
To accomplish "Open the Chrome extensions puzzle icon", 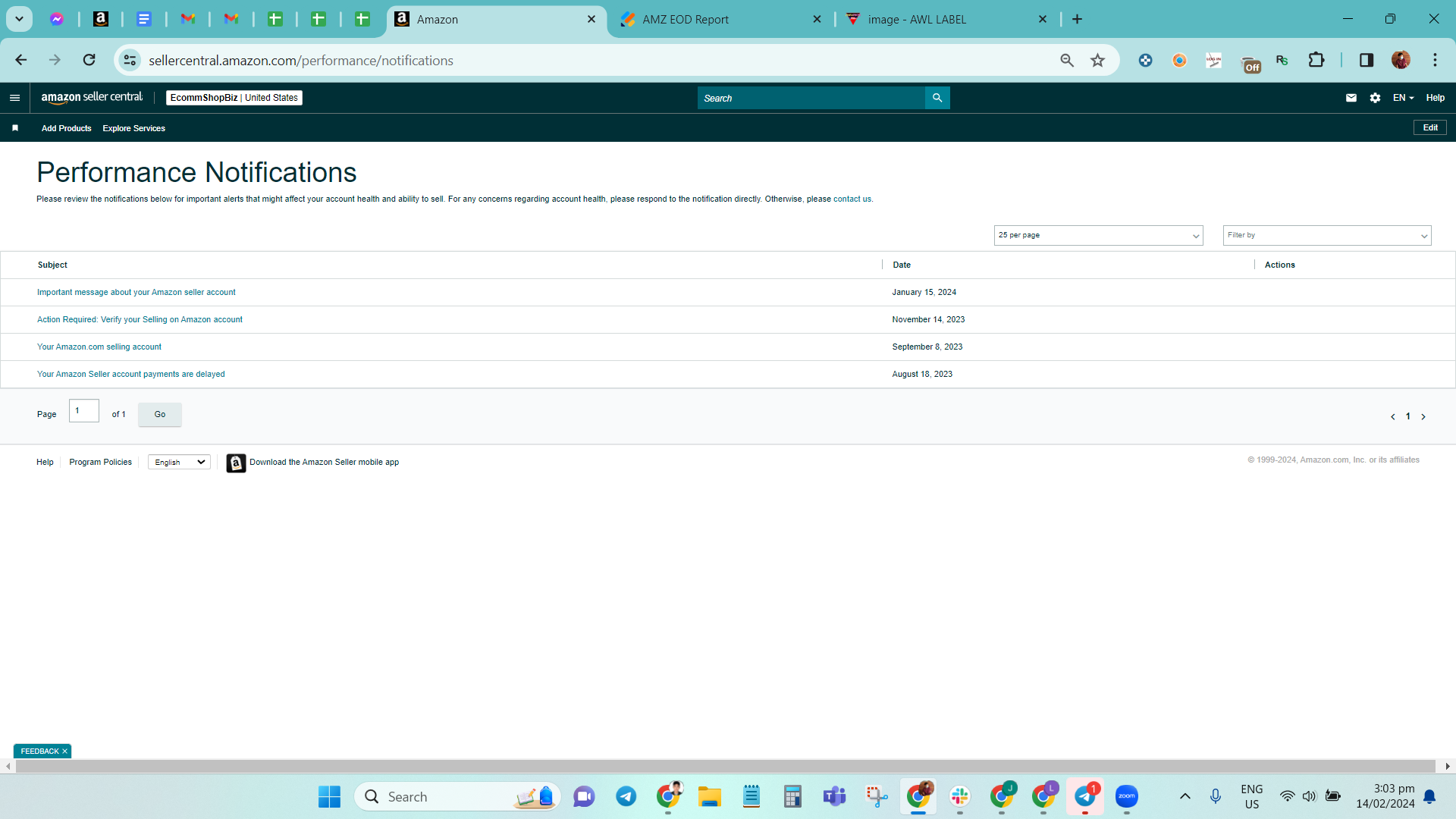I will tap(1316, 60).
